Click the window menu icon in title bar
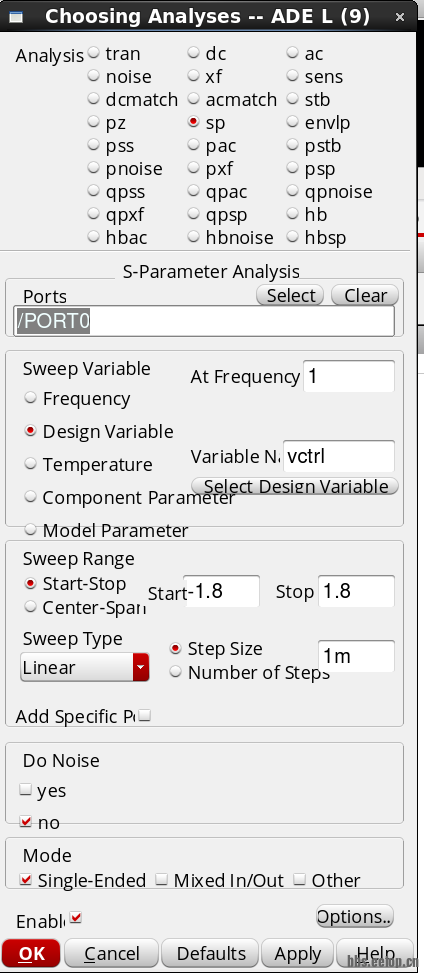424x973 pixels. (x=17, y=17)
